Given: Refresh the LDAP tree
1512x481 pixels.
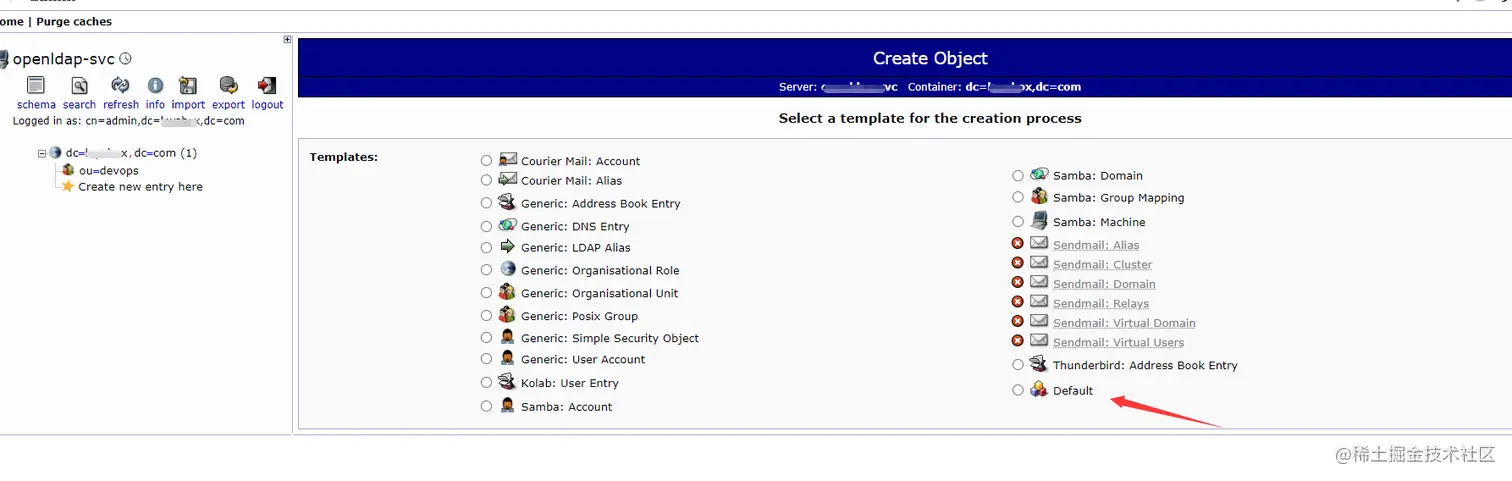Looking at the screenshot, I should (120, 85).
